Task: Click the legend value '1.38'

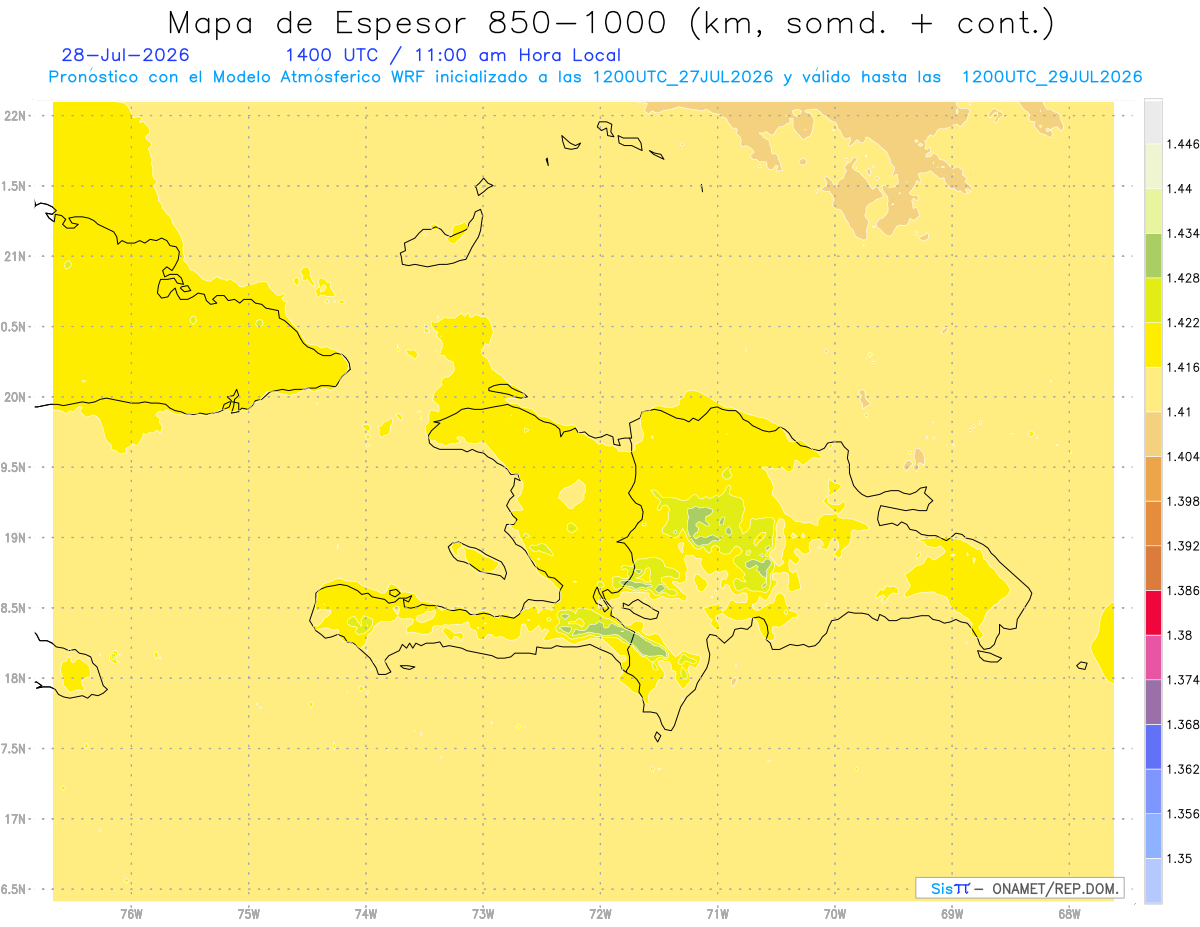Action: click(1179, 635)
